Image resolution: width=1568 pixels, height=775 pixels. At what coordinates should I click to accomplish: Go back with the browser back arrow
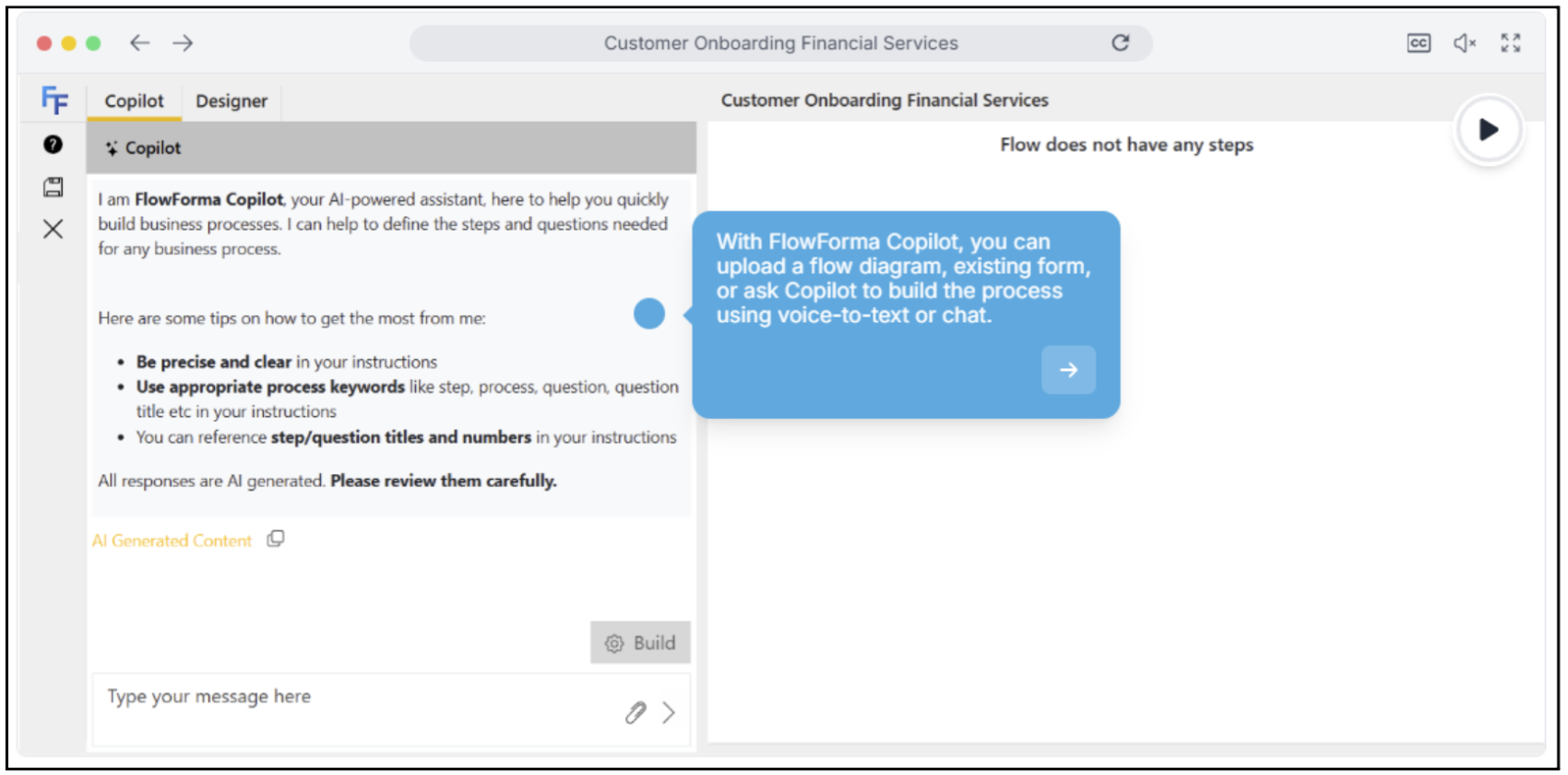(x=139, y=42)
